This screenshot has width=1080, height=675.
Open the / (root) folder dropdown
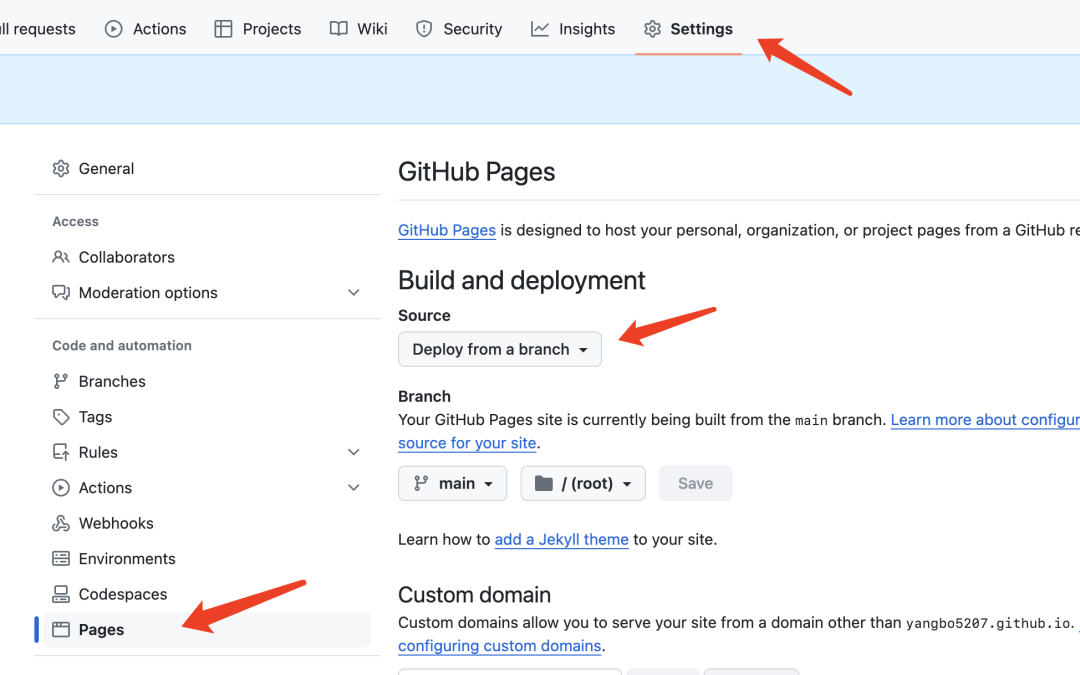tap(583, 484)
